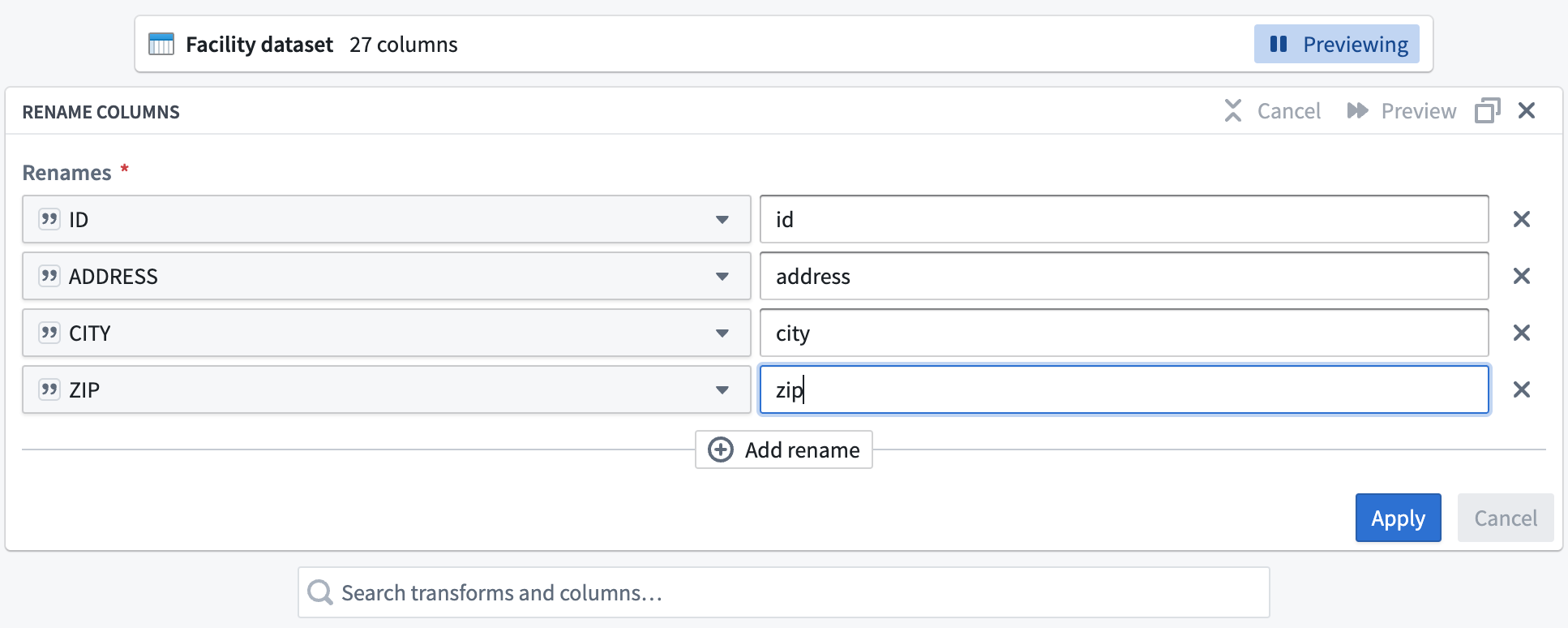The image size is (1568, 628).
Task: Expand the ADDRESS column dropdown
Action: click(386, 276)
